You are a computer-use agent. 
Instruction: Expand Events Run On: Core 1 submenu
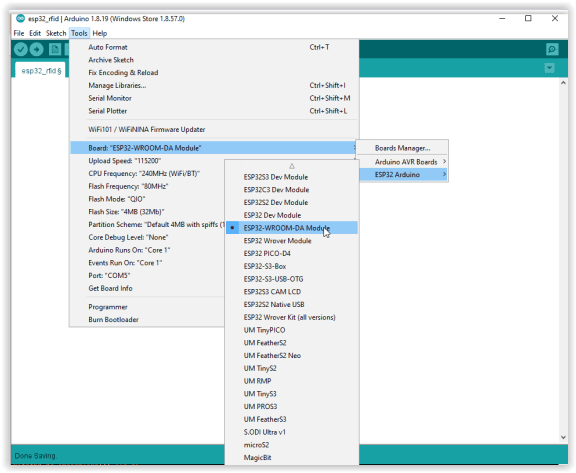[x=147, y=263]
